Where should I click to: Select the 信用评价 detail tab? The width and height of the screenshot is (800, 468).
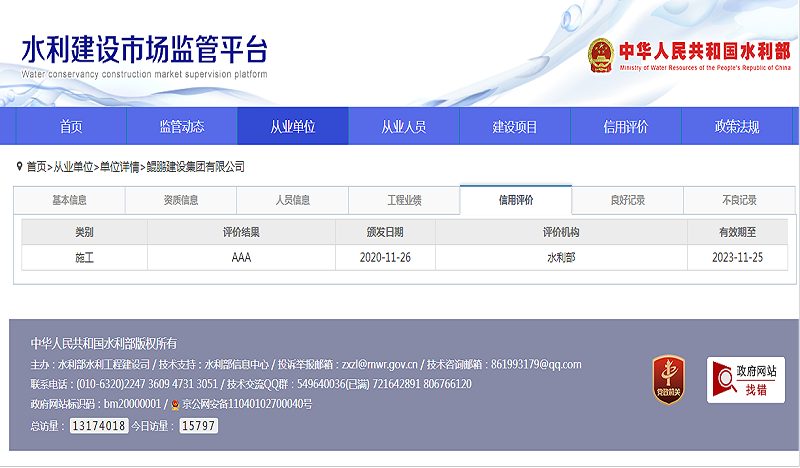(516, 200)
